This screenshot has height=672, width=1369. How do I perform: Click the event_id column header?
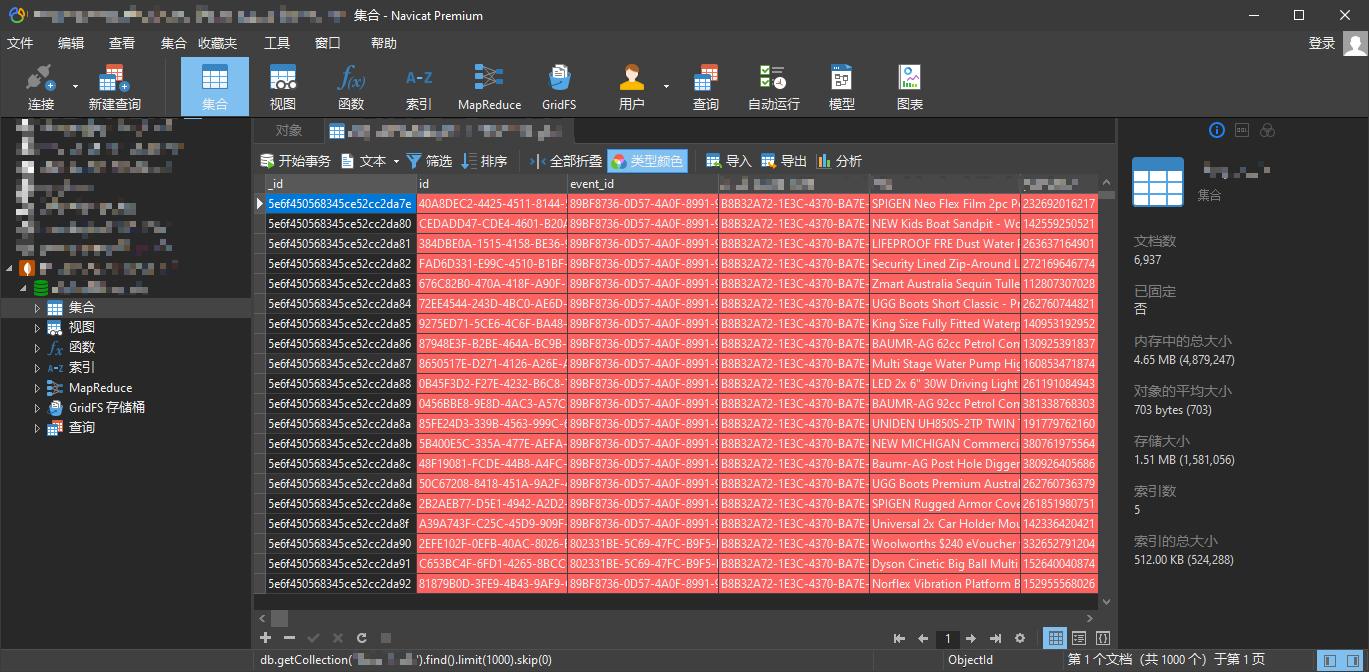[x=643, y=183]
